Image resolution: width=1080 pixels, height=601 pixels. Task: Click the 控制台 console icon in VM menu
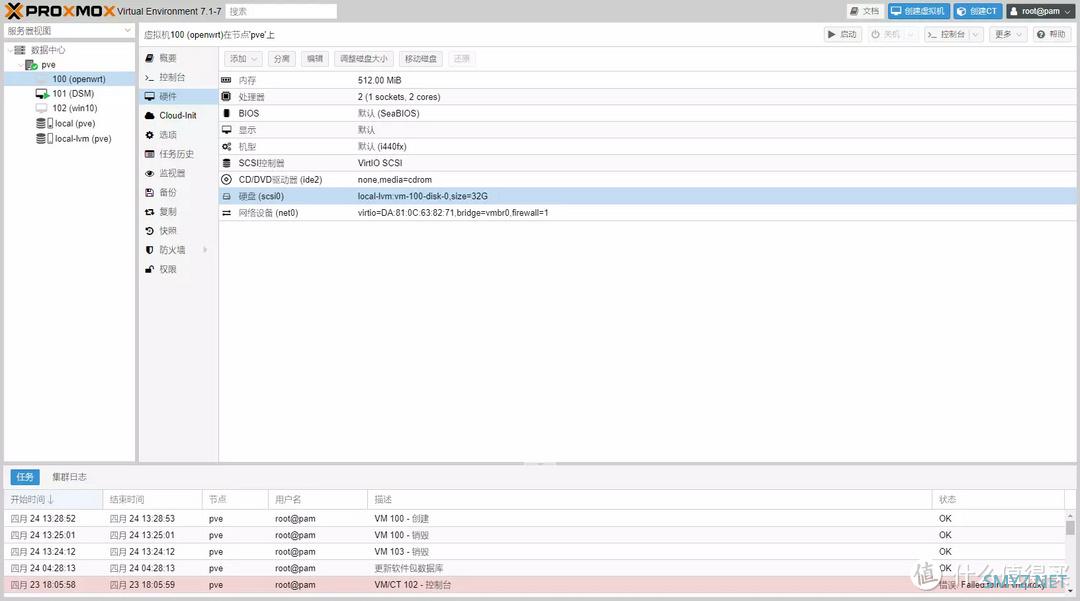pos(149,78)
